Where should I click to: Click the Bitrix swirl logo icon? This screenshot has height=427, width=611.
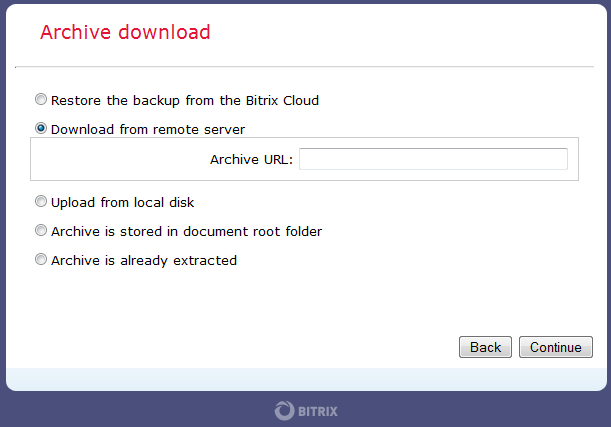(284, 411)
